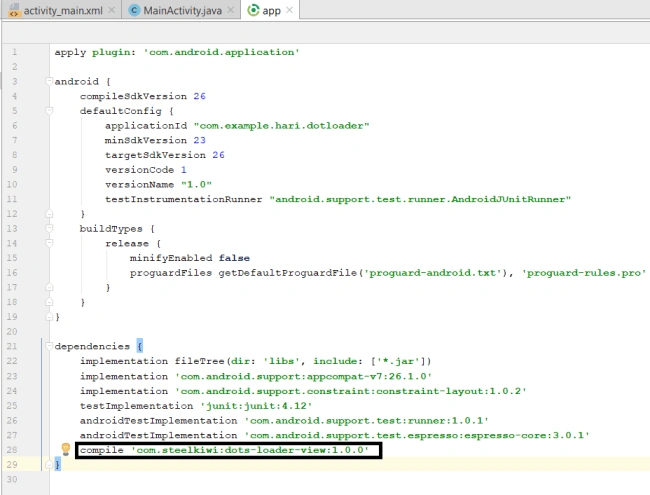
Task: Close the app tab
Action: coord(290,10)
